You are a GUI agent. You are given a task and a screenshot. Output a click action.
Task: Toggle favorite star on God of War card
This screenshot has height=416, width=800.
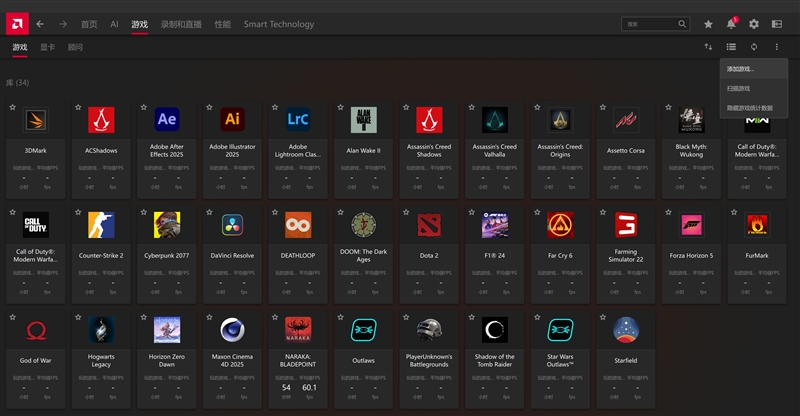point(13,317)
